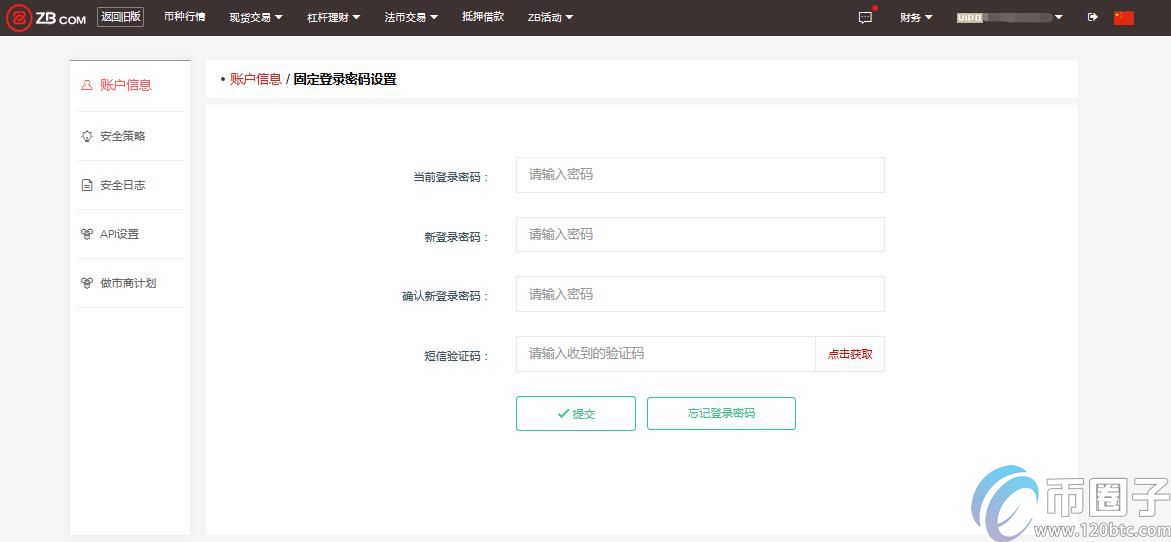
Task: Click the Chinese flag language icon
Action: pos(1123,17)
